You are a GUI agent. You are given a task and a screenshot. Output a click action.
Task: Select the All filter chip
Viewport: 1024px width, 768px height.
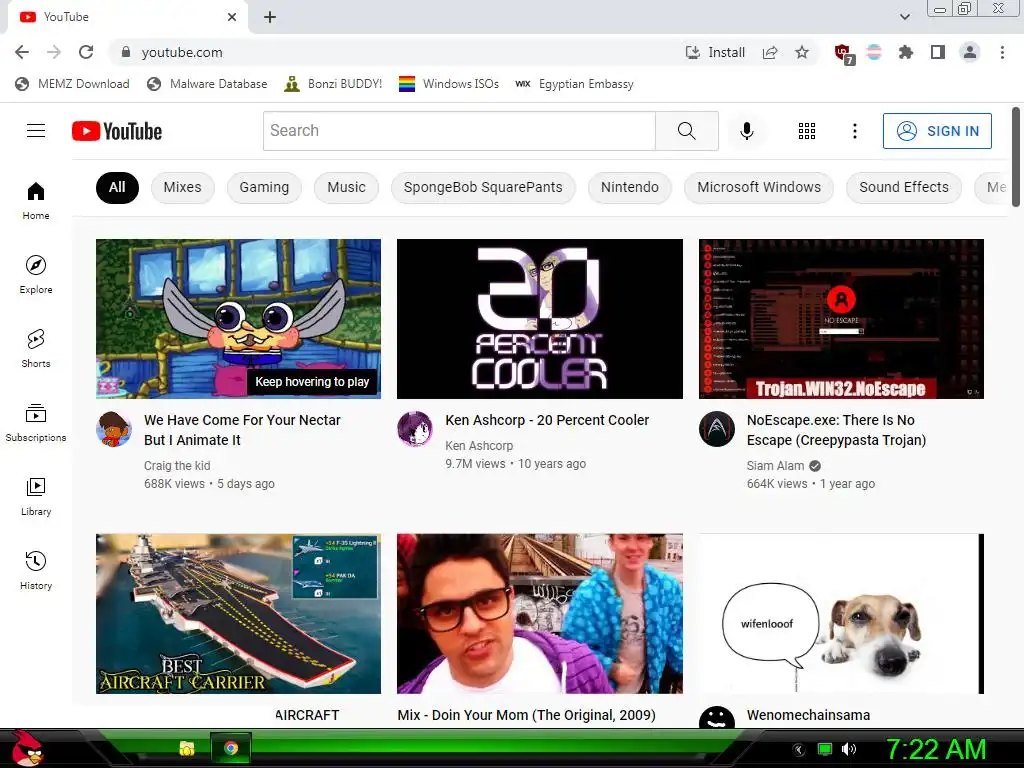tap(117, 187)
